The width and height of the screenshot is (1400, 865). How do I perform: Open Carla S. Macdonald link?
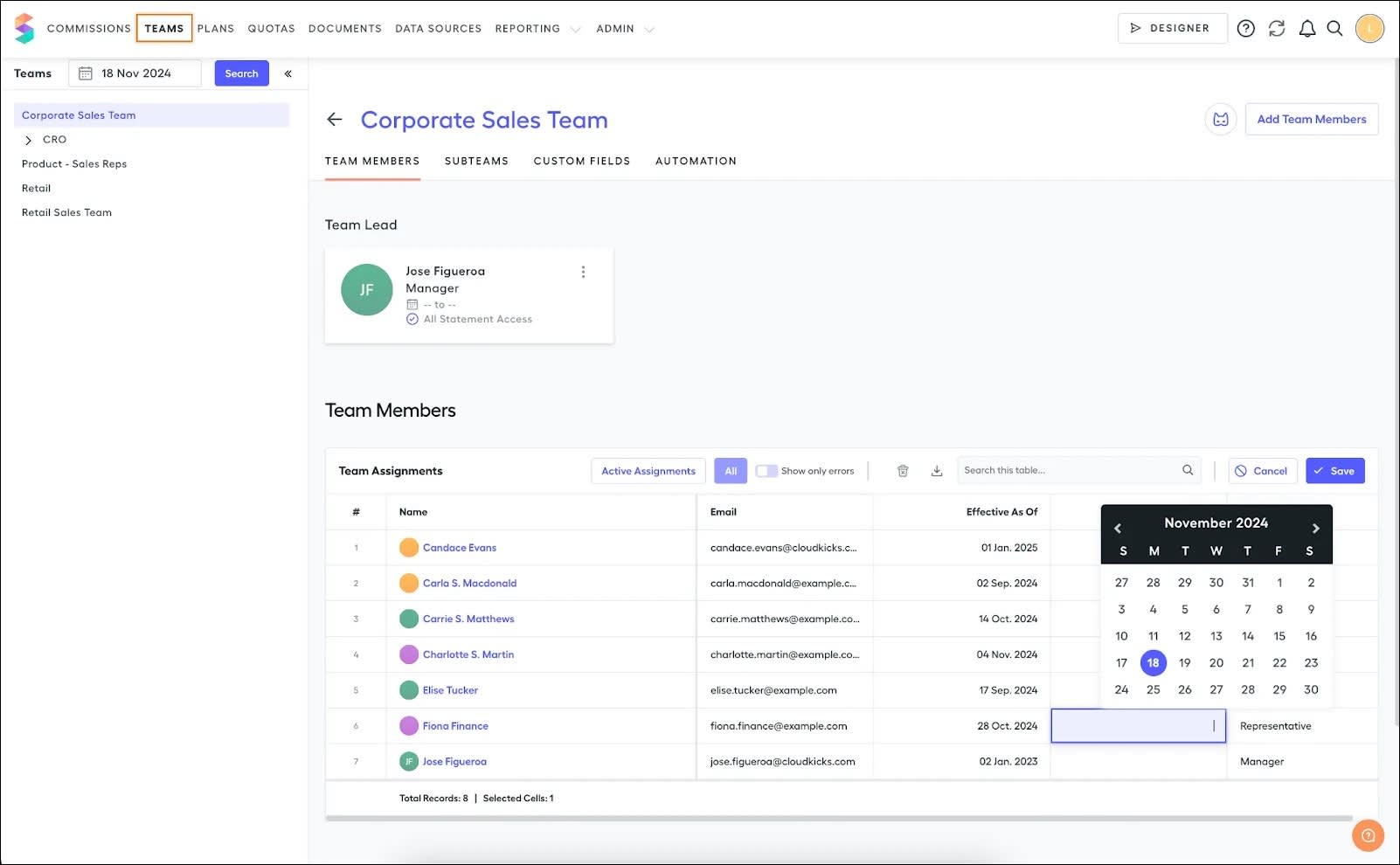(x=470, y=584)
